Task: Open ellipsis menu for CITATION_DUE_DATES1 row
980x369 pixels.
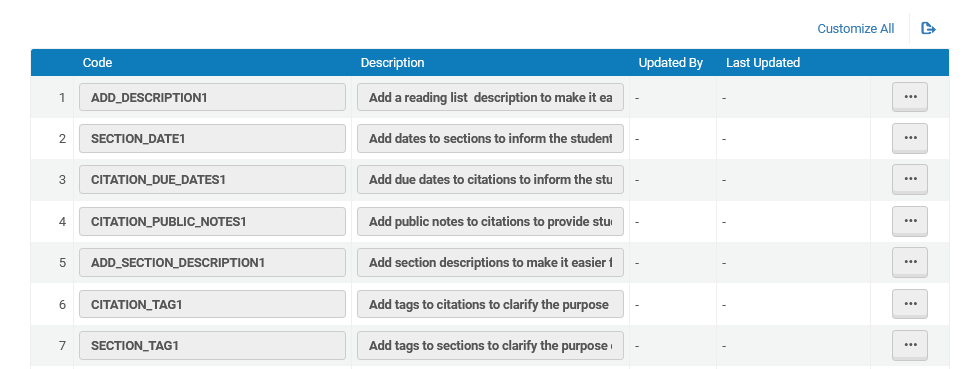Action: coord(909,179)
